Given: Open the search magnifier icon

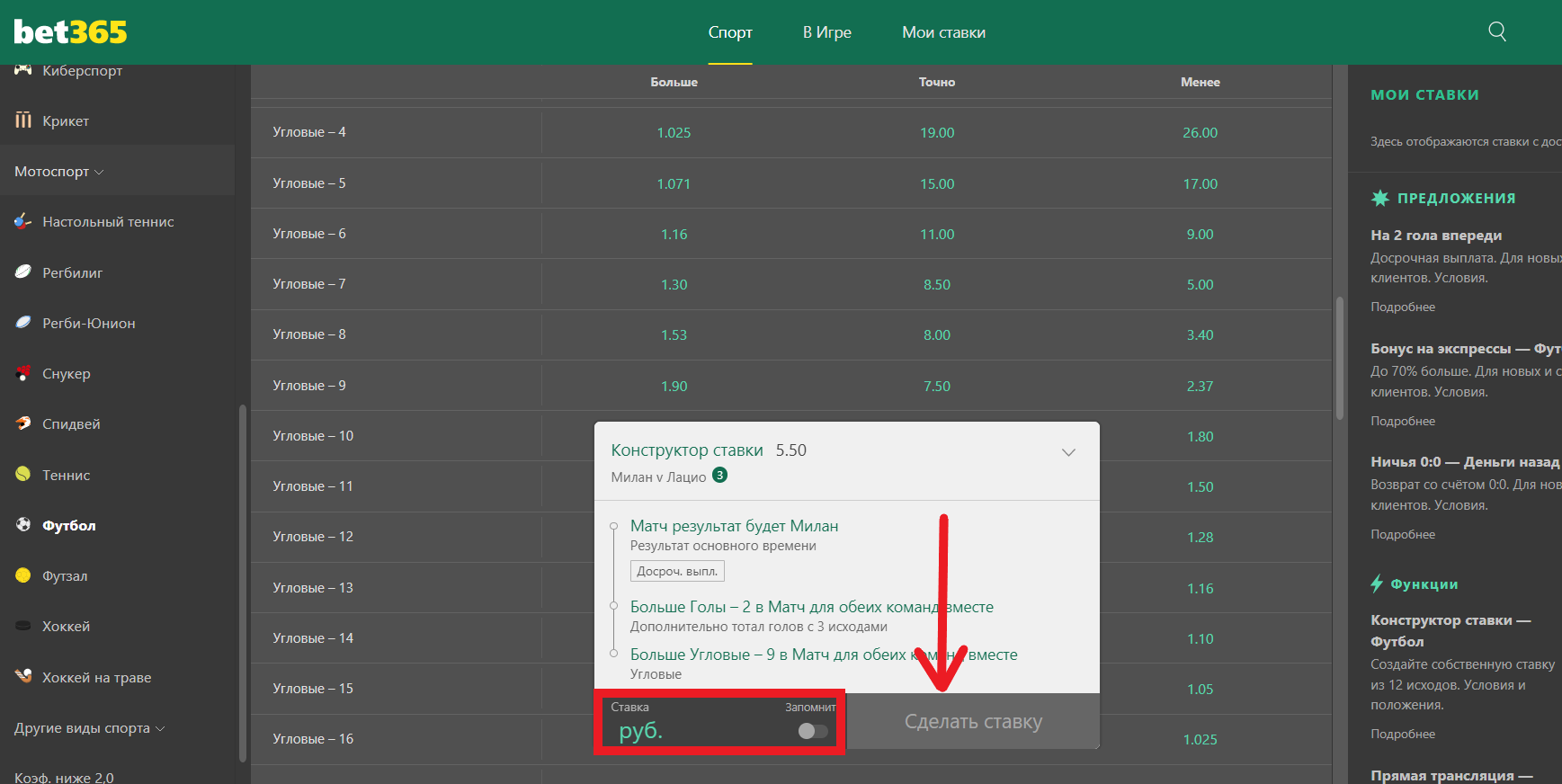Looking at the screenshot, I should (x=1497, y=31).
